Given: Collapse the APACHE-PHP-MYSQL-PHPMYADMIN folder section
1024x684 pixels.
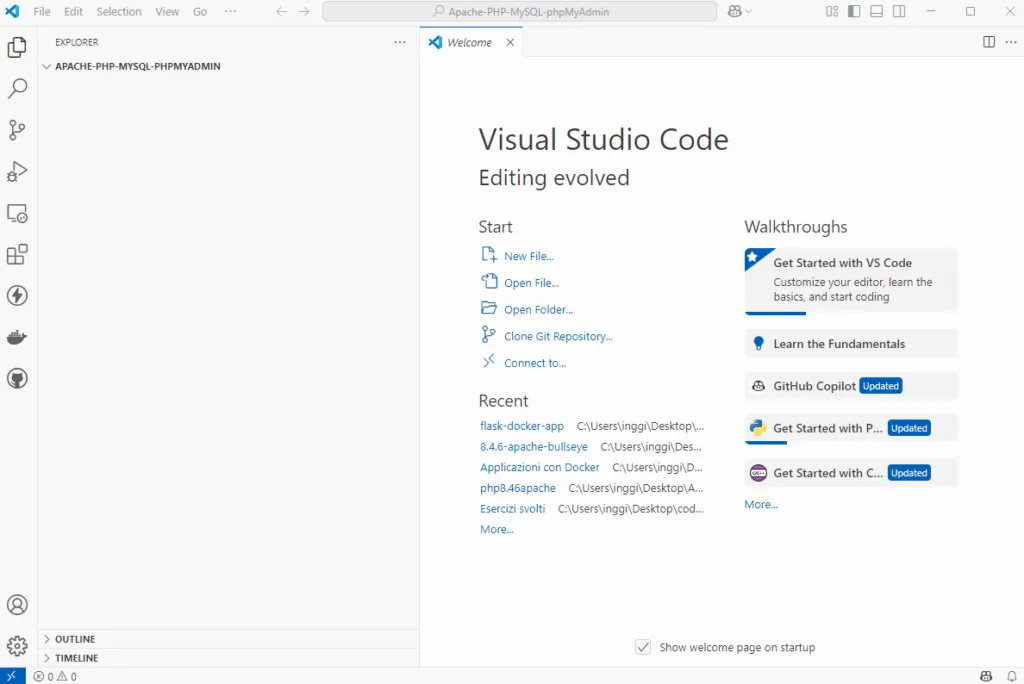Looking at the screenshot, I should 228,66.
